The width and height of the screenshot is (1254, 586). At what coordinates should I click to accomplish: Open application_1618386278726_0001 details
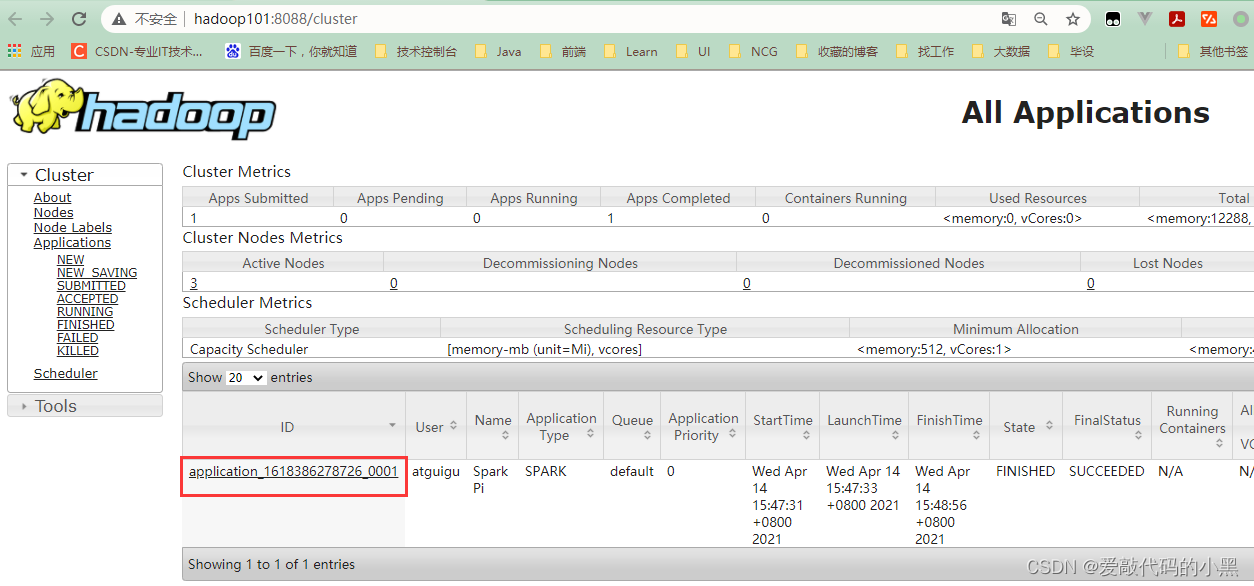tap(293, 471)
